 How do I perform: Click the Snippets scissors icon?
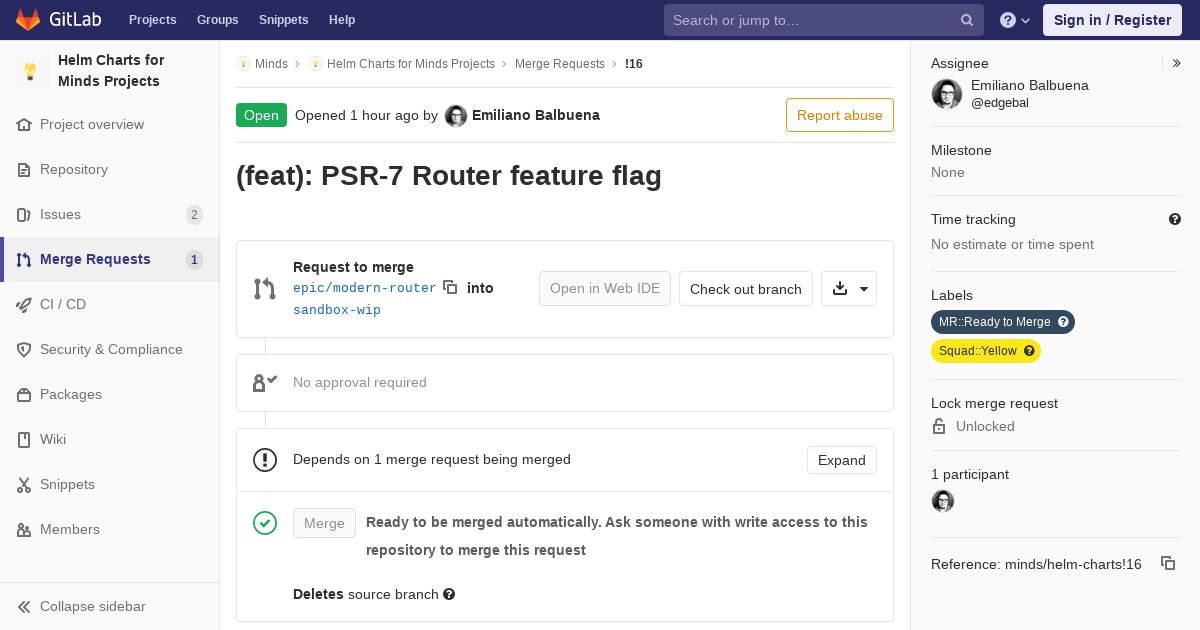click(24, 485)
